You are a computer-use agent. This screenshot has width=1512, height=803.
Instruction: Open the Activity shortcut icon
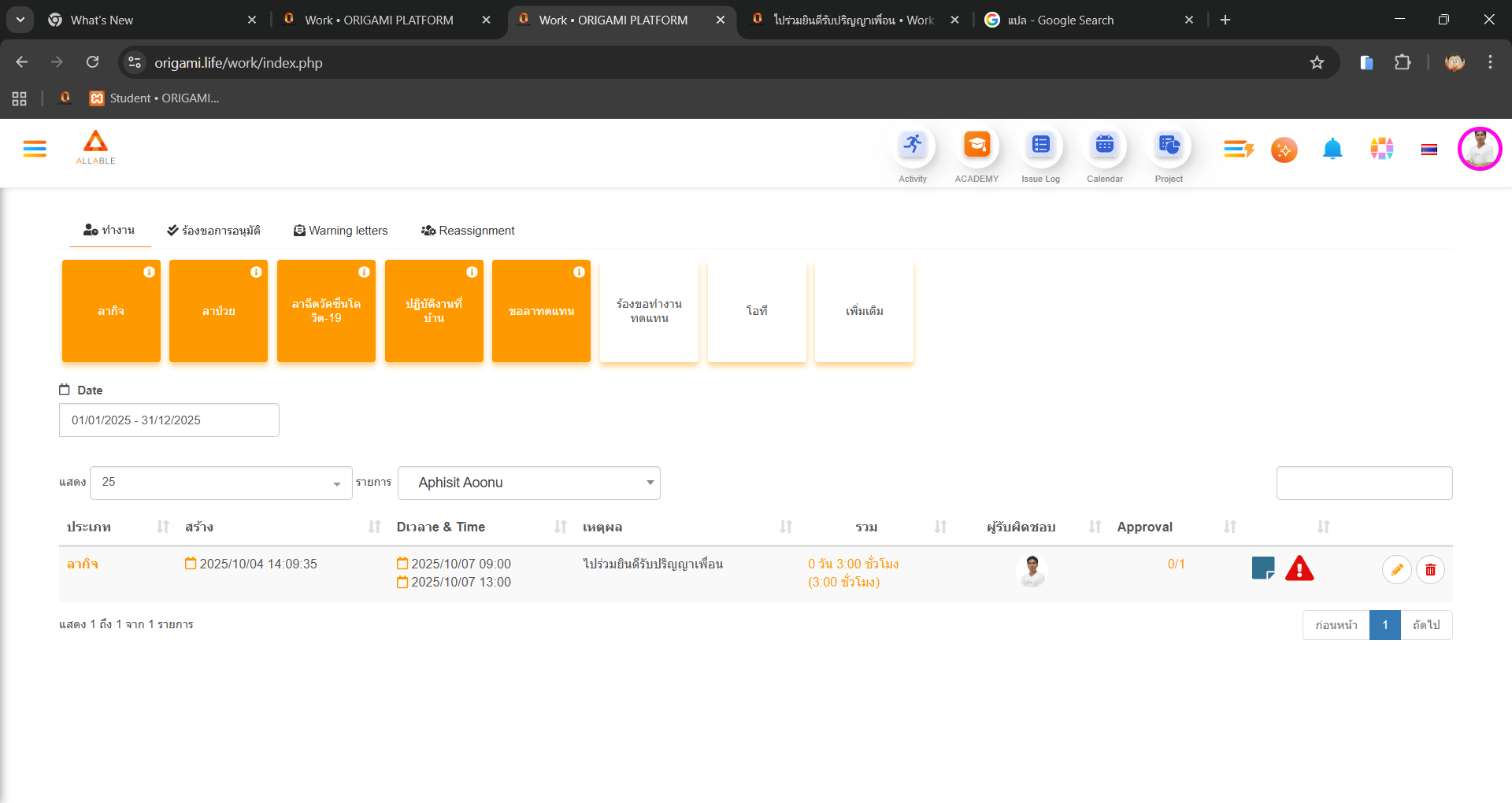tap(913, 146)
